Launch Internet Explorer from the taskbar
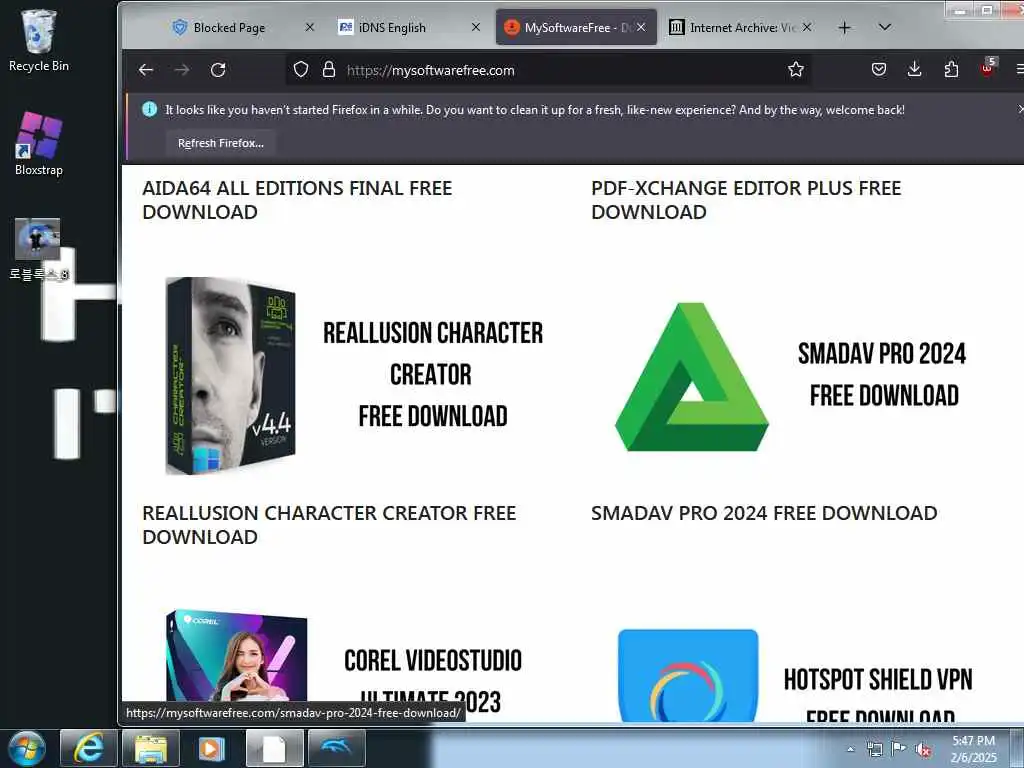Image resolution: width=1024 pixels, height=768 pixels. click(88, 748)
